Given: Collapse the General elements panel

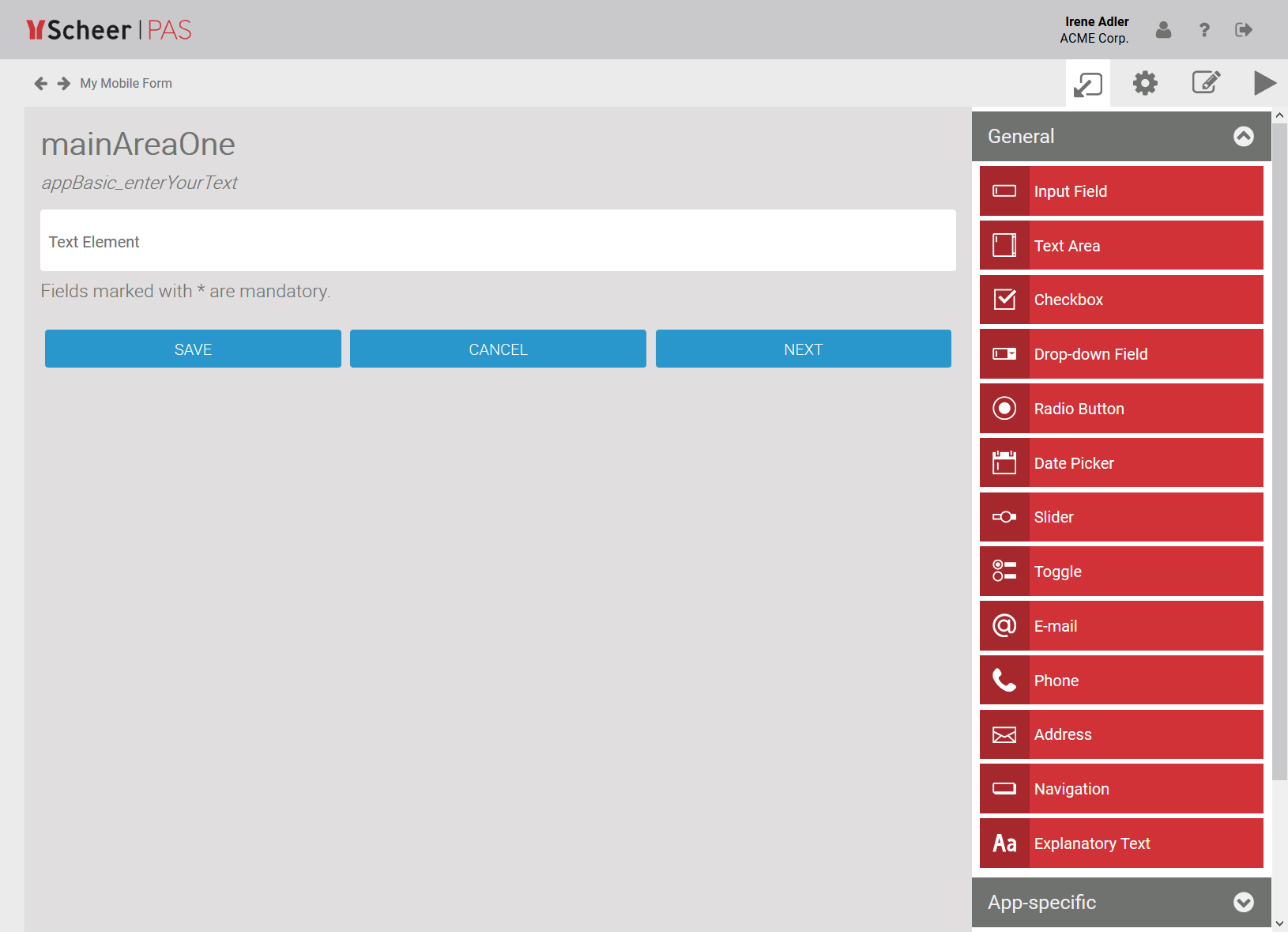Looking at the screenshot, I should click(x=1243, y=136).
